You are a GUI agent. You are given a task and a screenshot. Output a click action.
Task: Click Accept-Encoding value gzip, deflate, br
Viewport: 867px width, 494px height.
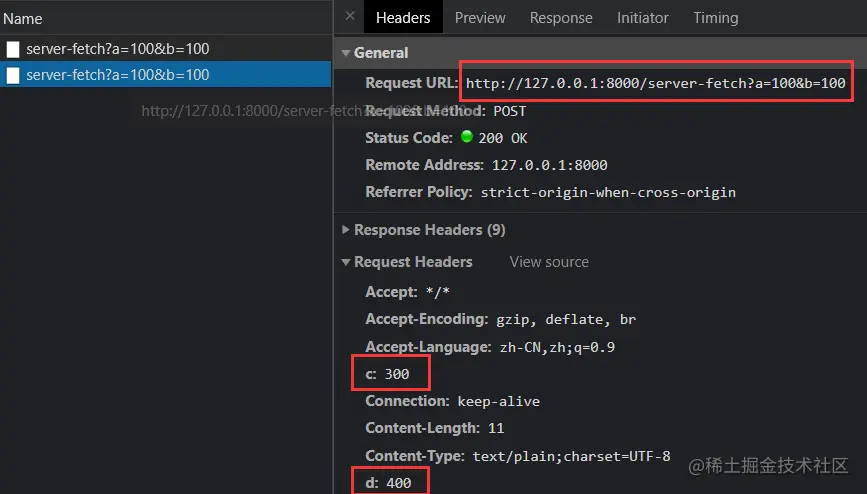point(566,320)
